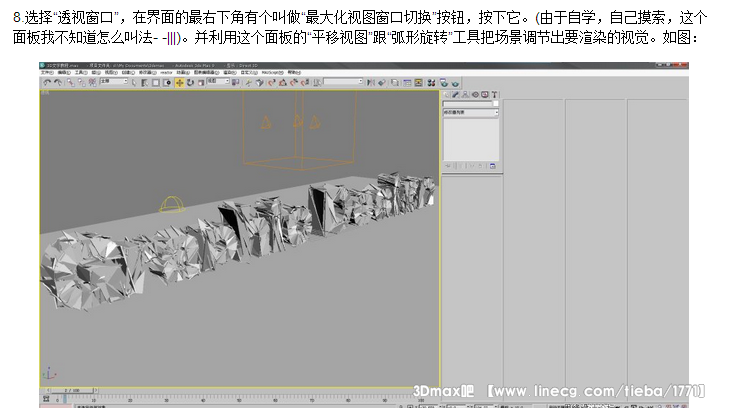Open Select by Name tool
The width and height of the screenshot is (734, 408).
pyautogui.click(x=145, y=82)
